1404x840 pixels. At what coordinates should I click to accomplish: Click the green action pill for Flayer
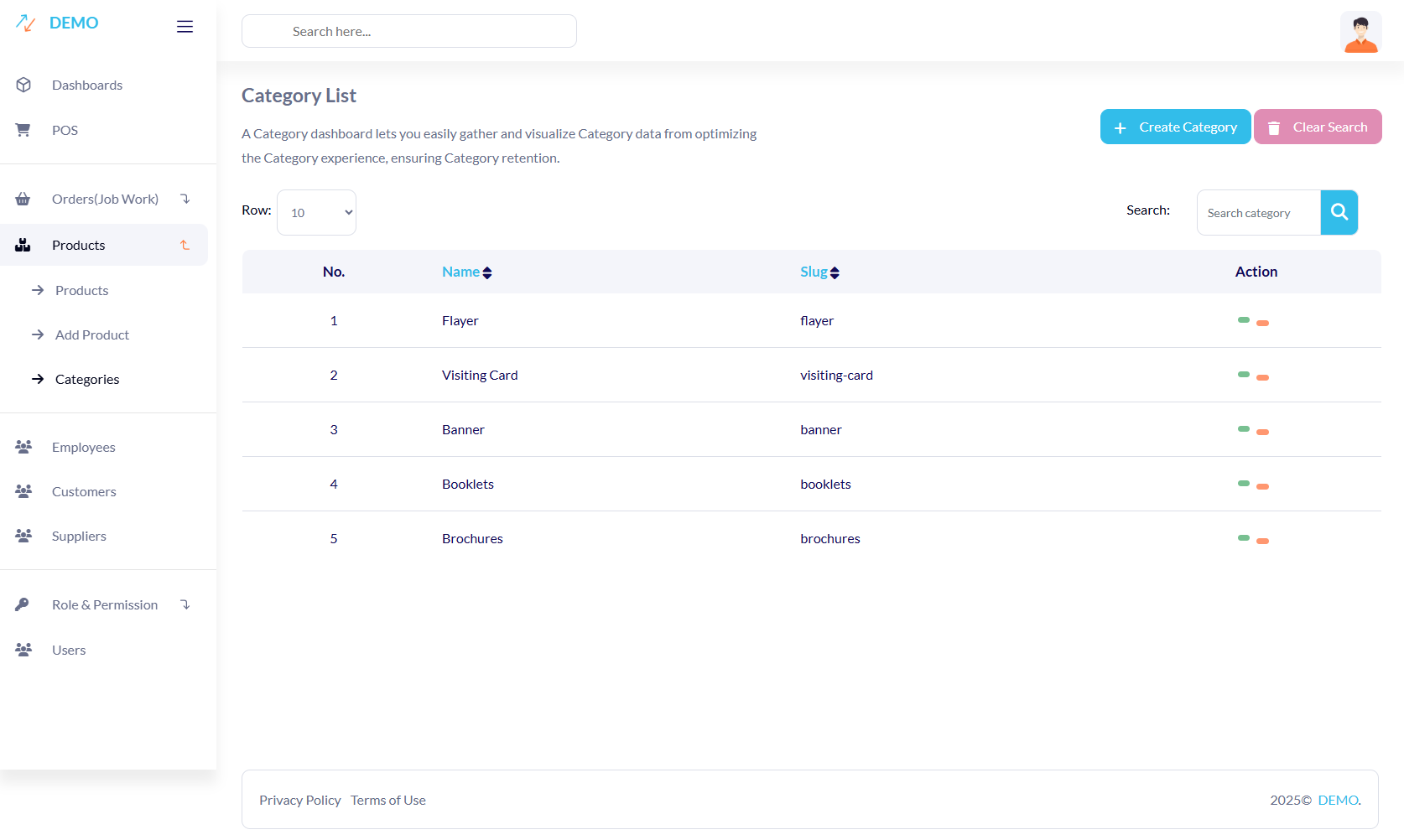(1243, 320)
